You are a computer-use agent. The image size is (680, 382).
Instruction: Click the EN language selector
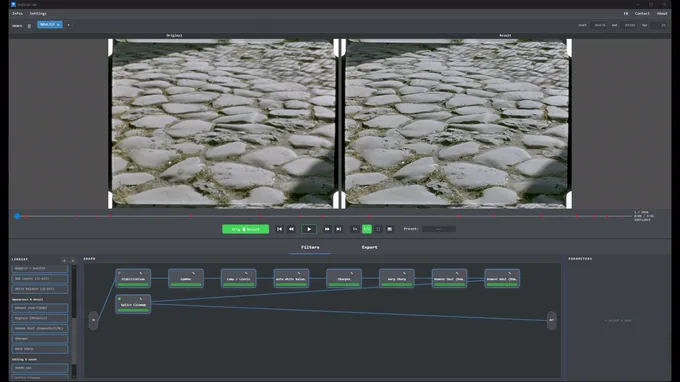[x=626, y=13]
